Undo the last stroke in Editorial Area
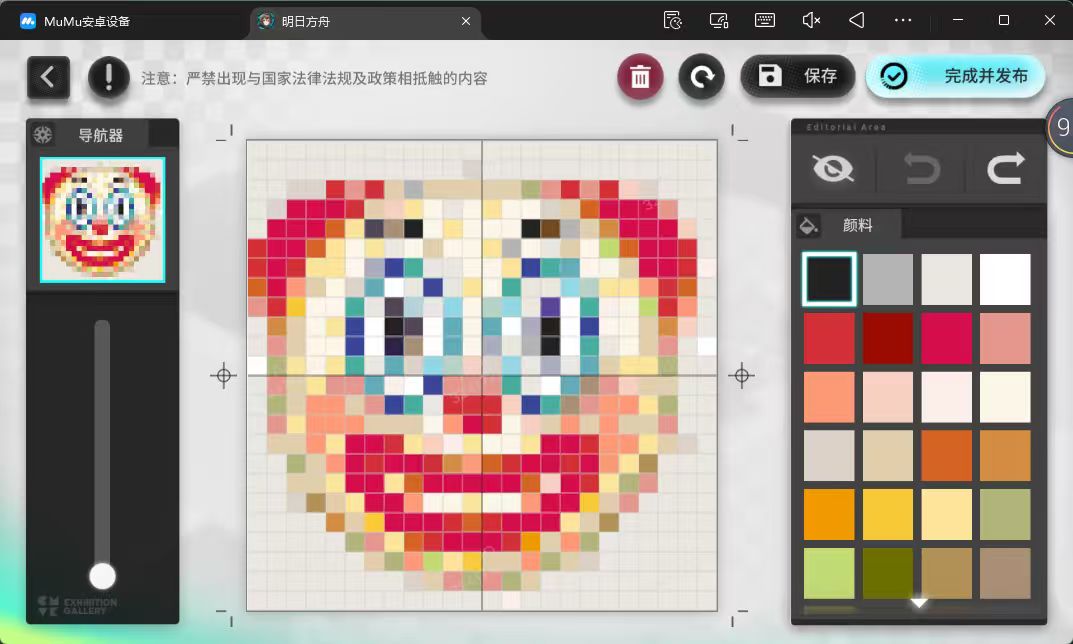1073x644 pixels. (921, 168)
